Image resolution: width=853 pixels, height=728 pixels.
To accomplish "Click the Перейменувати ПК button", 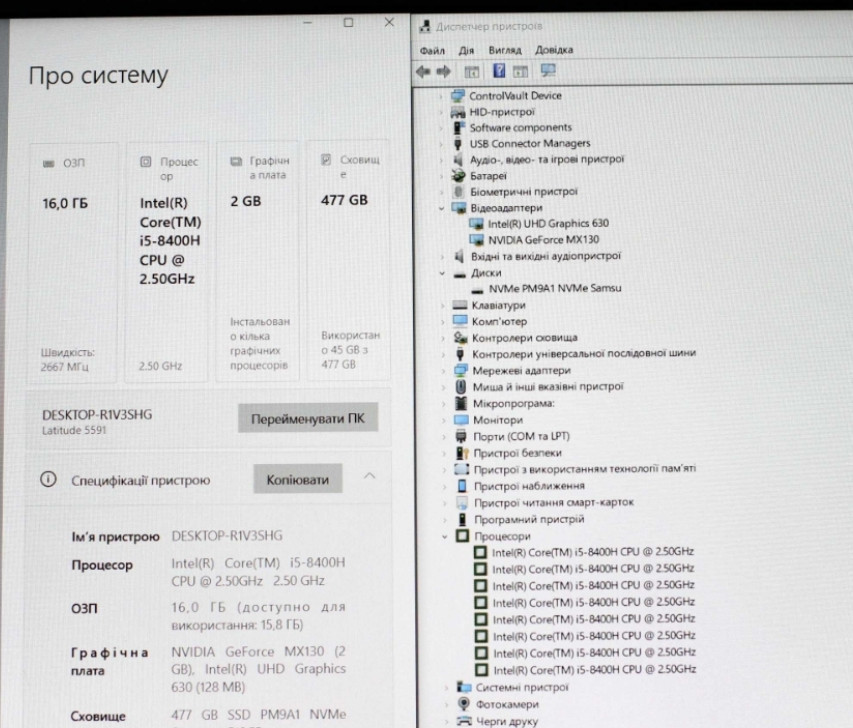I will tap(307, 419).
